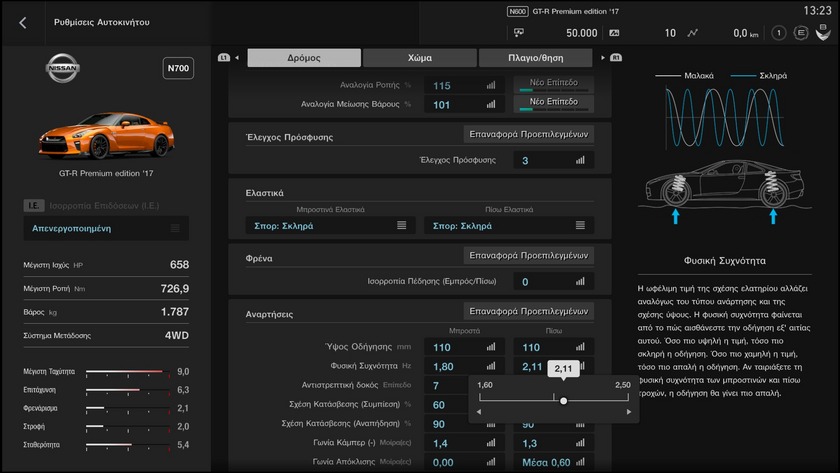Open the Πίσω Ελαστικά tire dropdown

[x=508, y=226]
